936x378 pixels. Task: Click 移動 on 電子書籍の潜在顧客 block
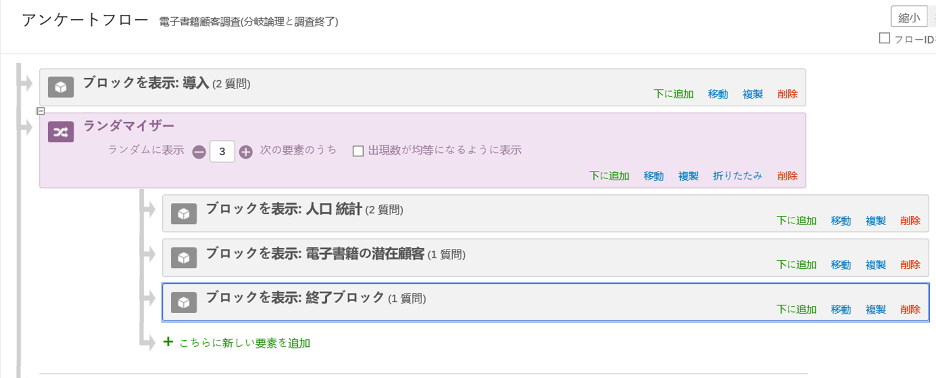point(841,265)
